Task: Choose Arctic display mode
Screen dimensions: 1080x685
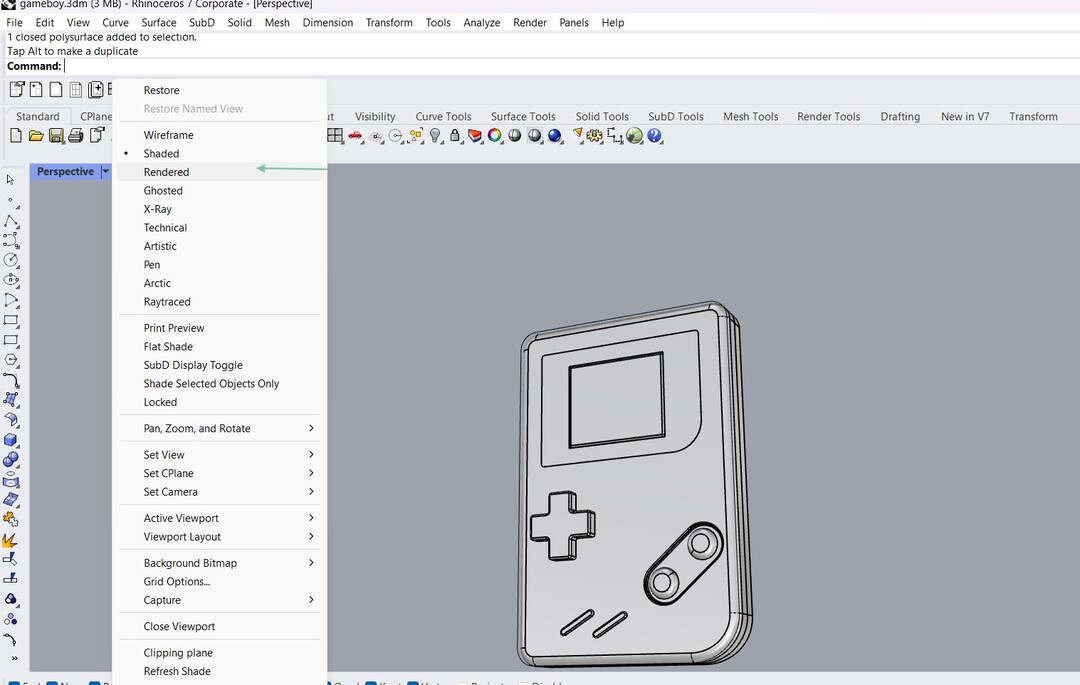Action: (157, 283)
